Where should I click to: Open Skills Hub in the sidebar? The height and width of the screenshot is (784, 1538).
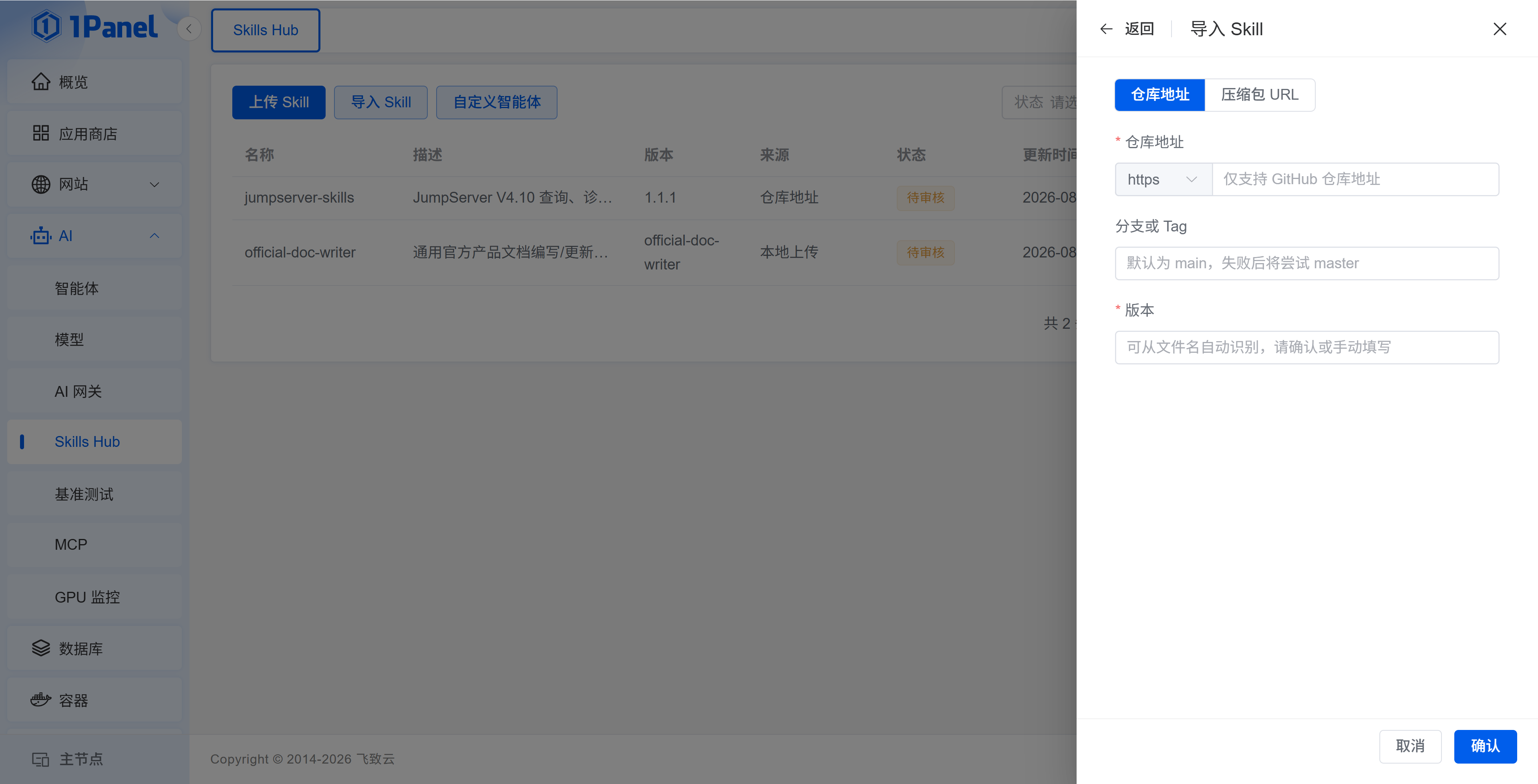click(95, 442)
